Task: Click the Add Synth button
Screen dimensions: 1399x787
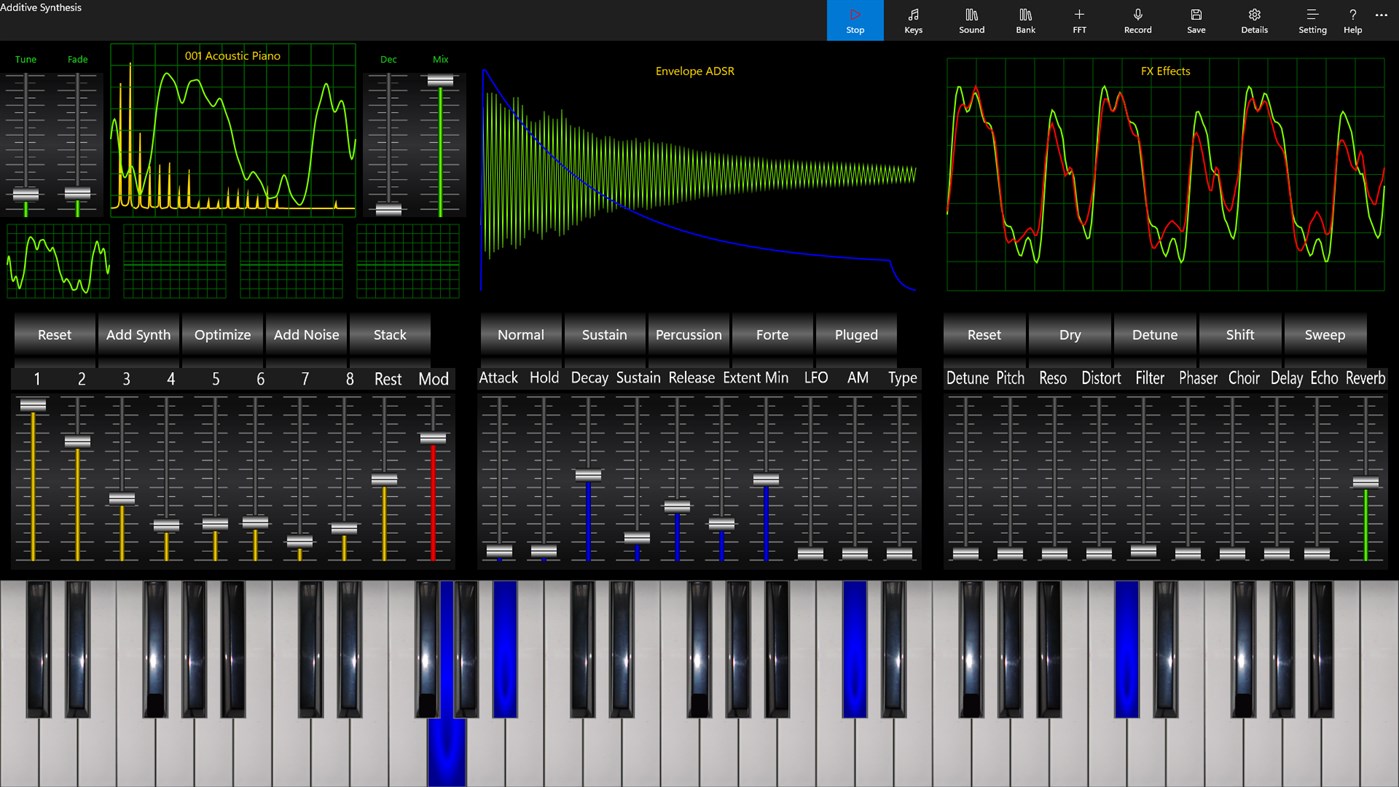Action: 138,334
